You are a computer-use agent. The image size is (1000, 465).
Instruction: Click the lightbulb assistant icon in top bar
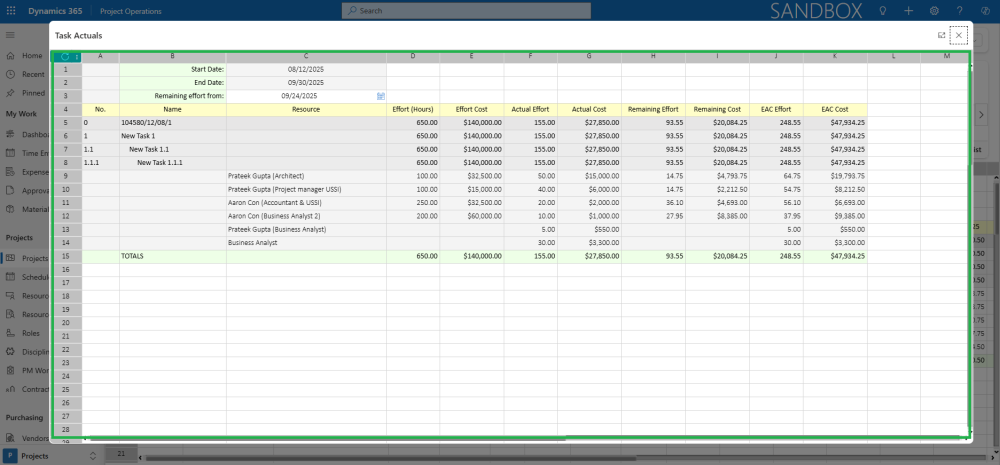coord(882,10)
